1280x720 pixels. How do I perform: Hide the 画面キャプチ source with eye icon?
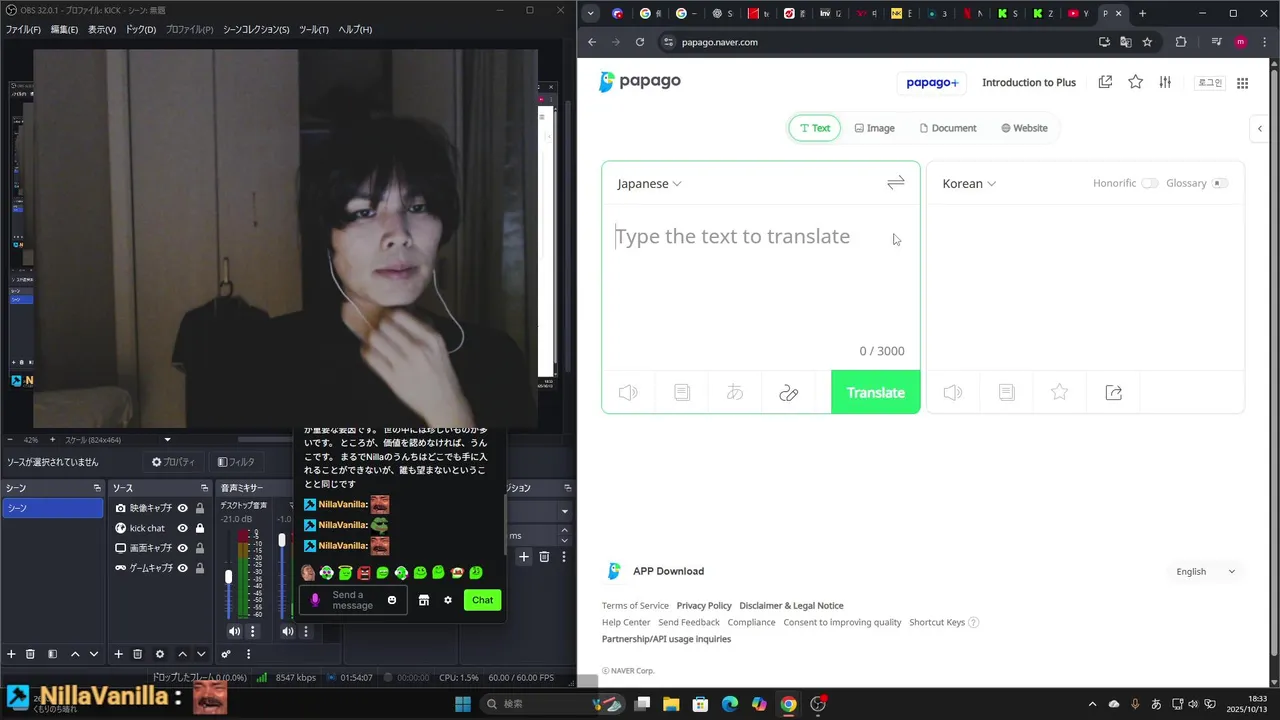tap(183, 548)
